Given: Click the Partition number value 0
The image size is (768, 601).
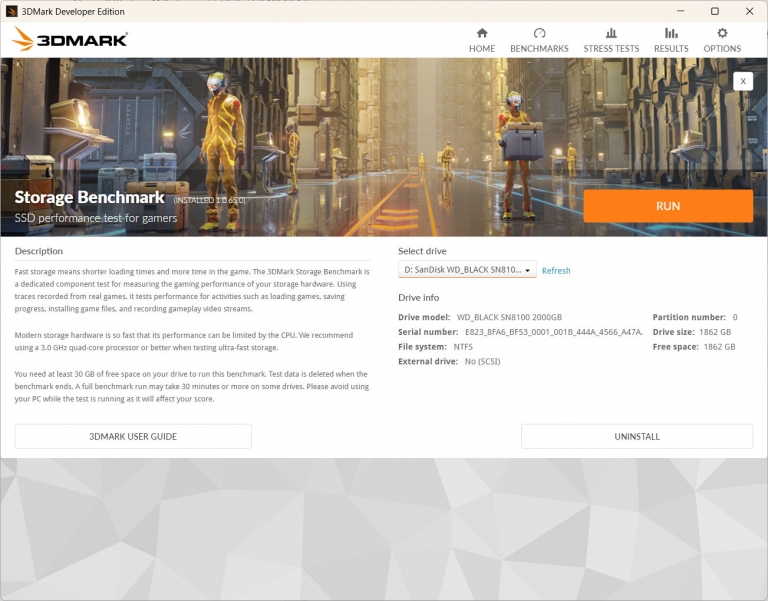Looking at the screenshot, I should click(x=735, y=317).
